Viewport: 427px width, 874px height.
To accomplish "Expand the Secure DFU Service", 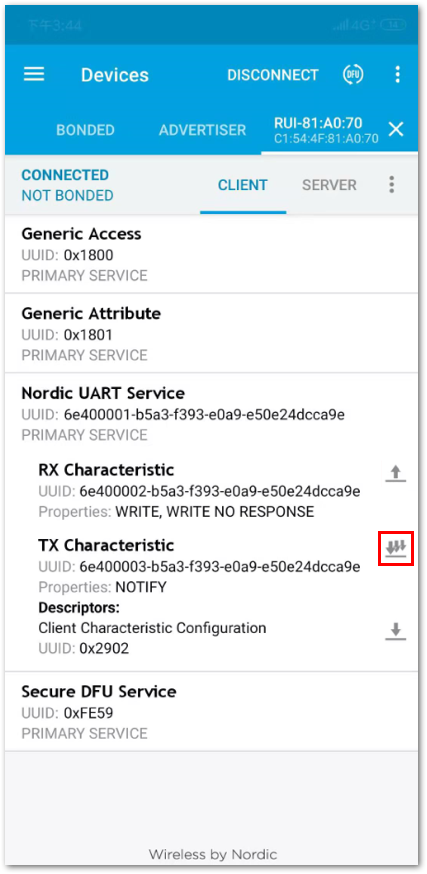I will [211, 711].
